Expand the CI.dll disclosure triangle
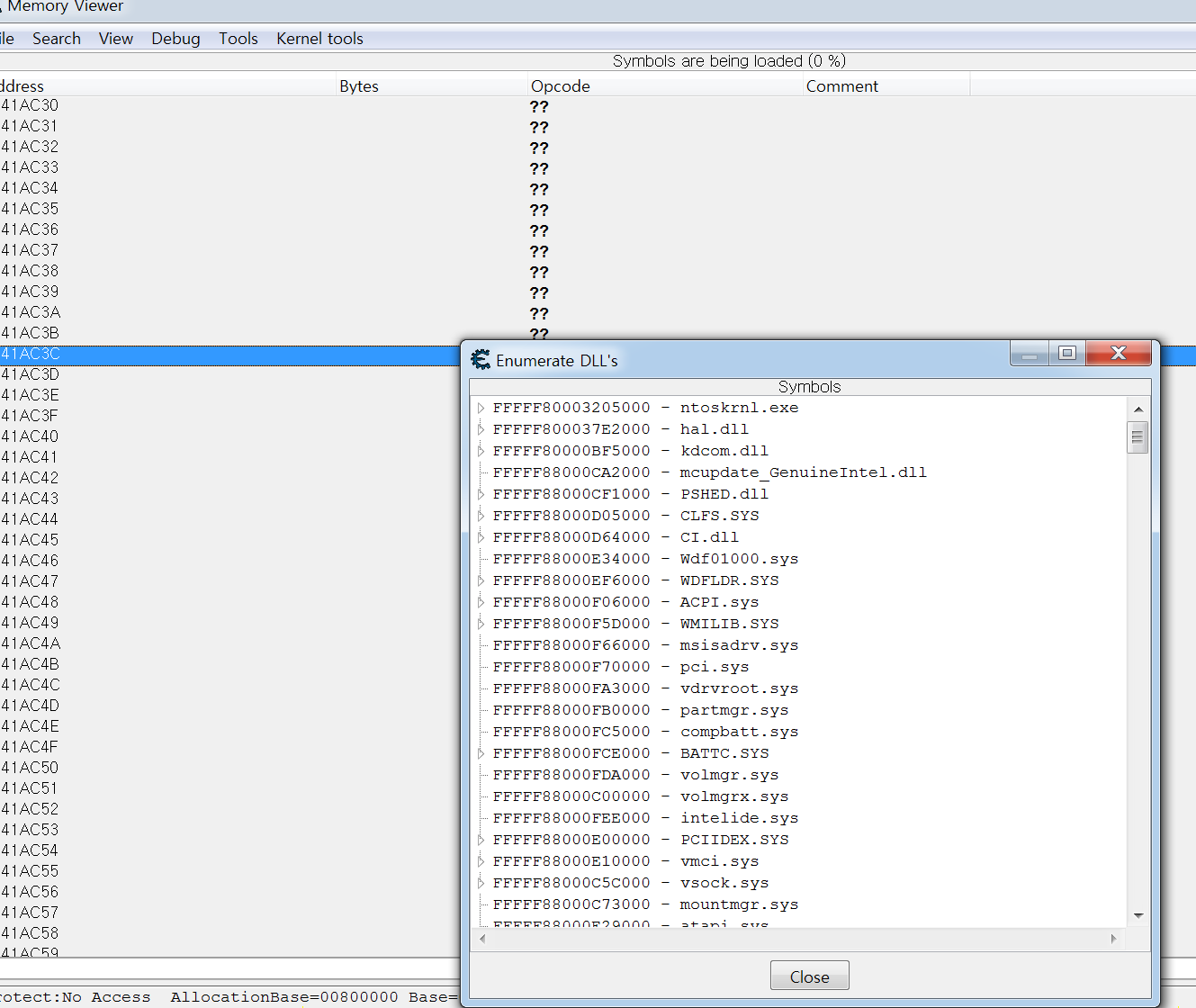This screenshot has height=1008, width=1196. click(x=481, y=536)
